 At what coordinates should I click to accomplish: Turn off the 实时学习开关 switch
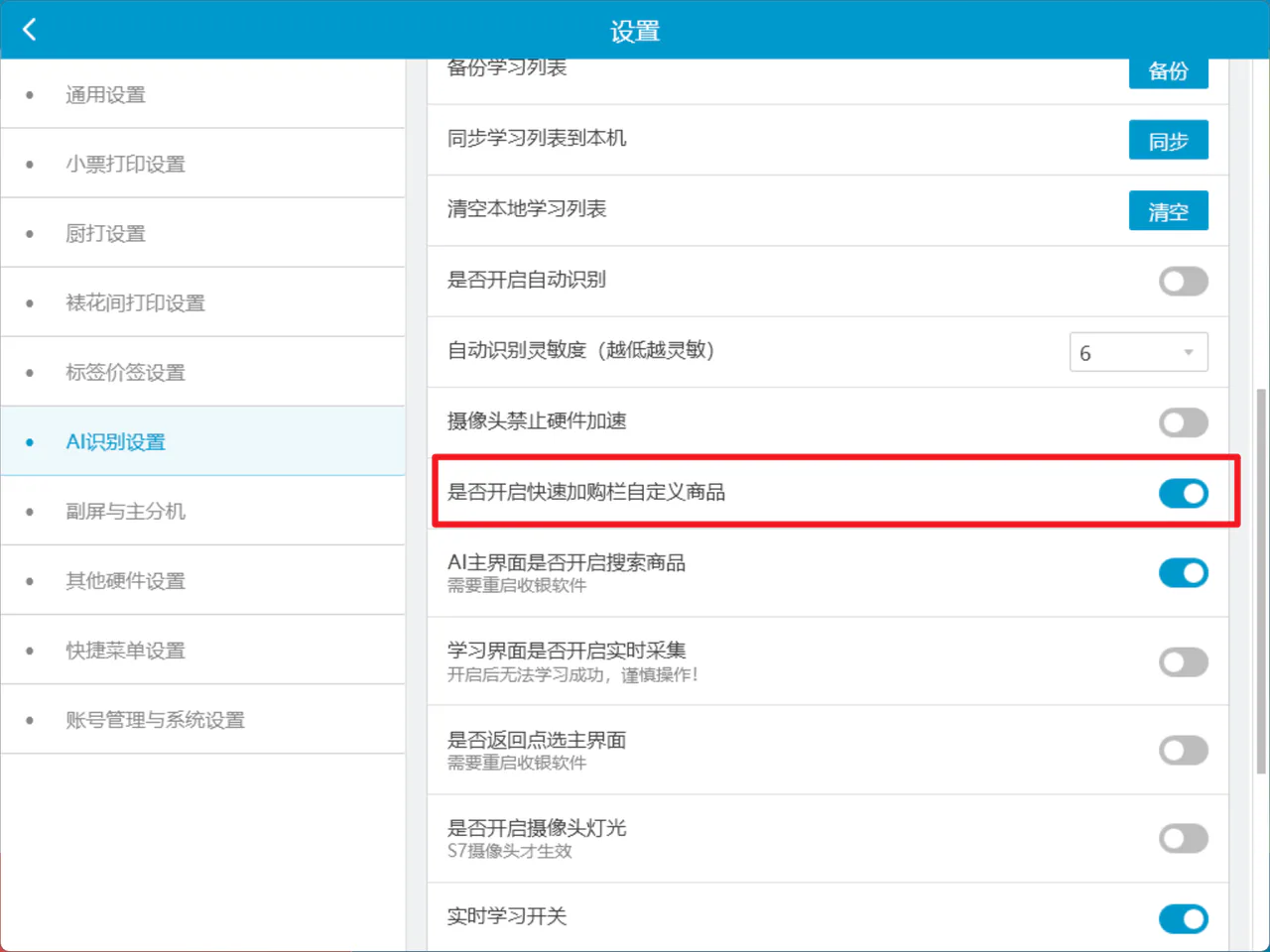(x=1184, y=919)
